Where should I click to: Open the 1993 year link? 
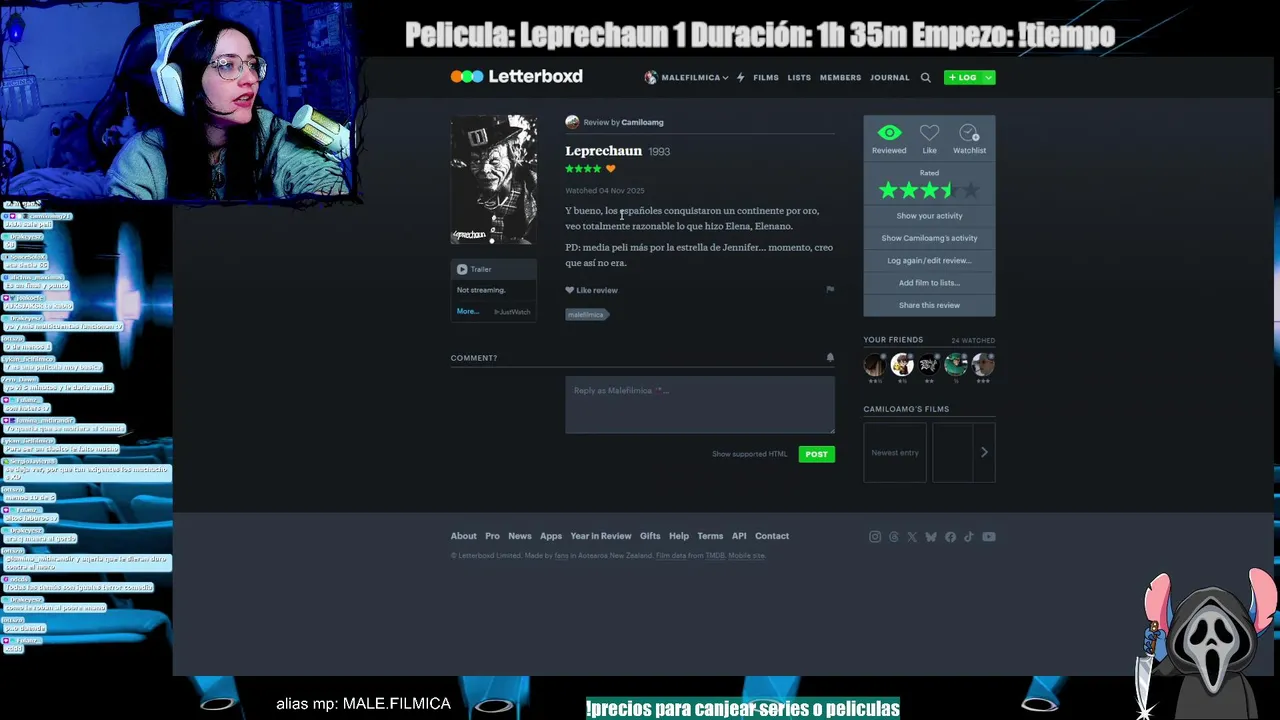[x=659, y=152]
